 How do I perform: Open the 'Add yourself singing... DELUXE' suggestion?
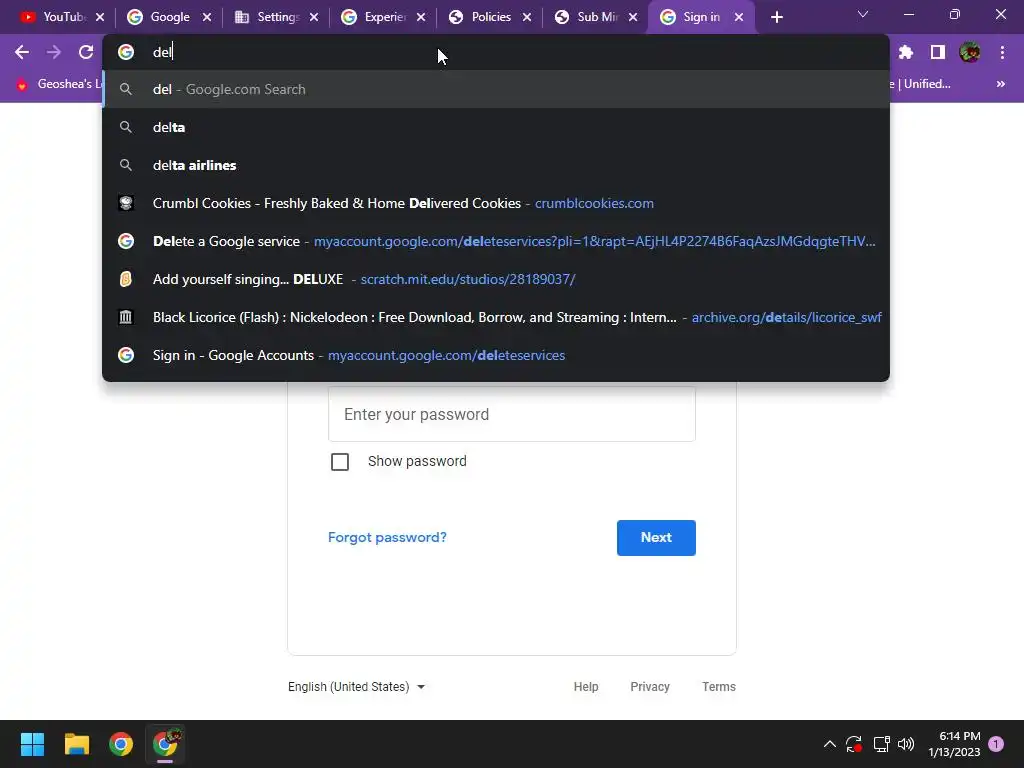point(496,279)
